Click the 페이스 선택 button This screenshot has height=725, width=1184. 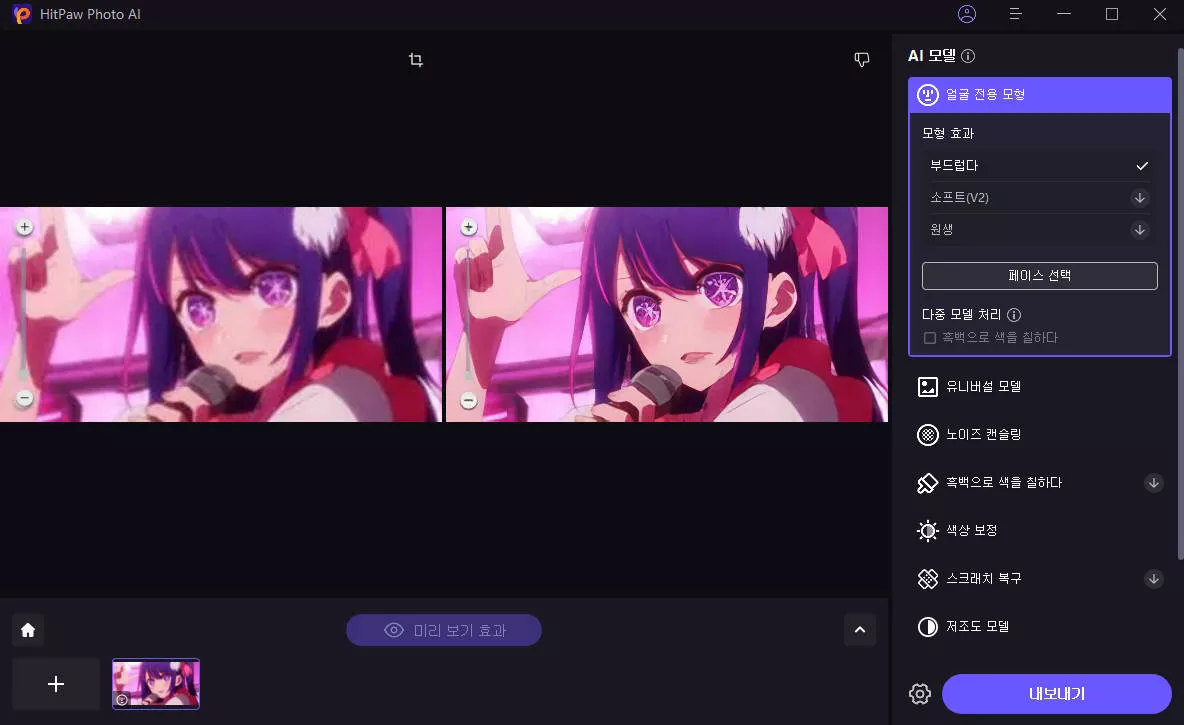1039,275
